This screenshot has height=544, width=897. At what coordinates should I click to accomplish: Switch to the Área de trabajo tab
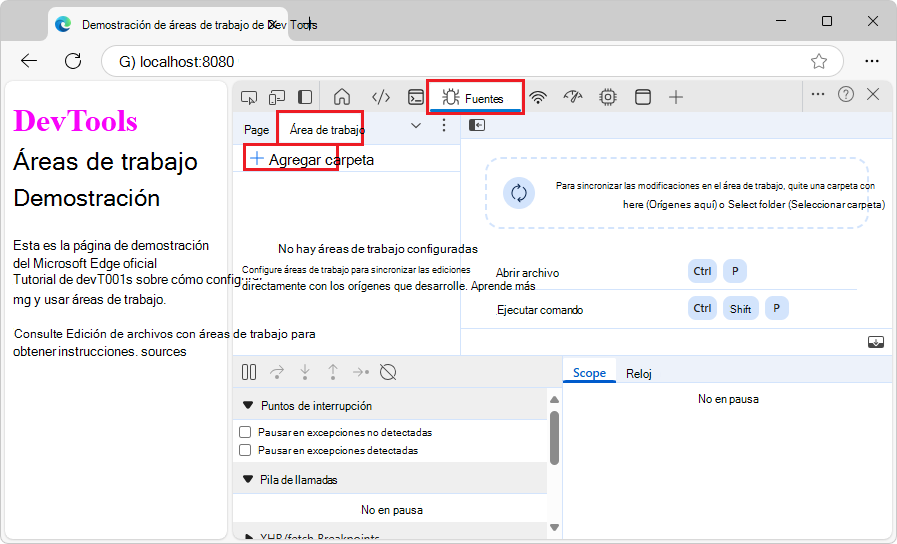coord(327,130)
